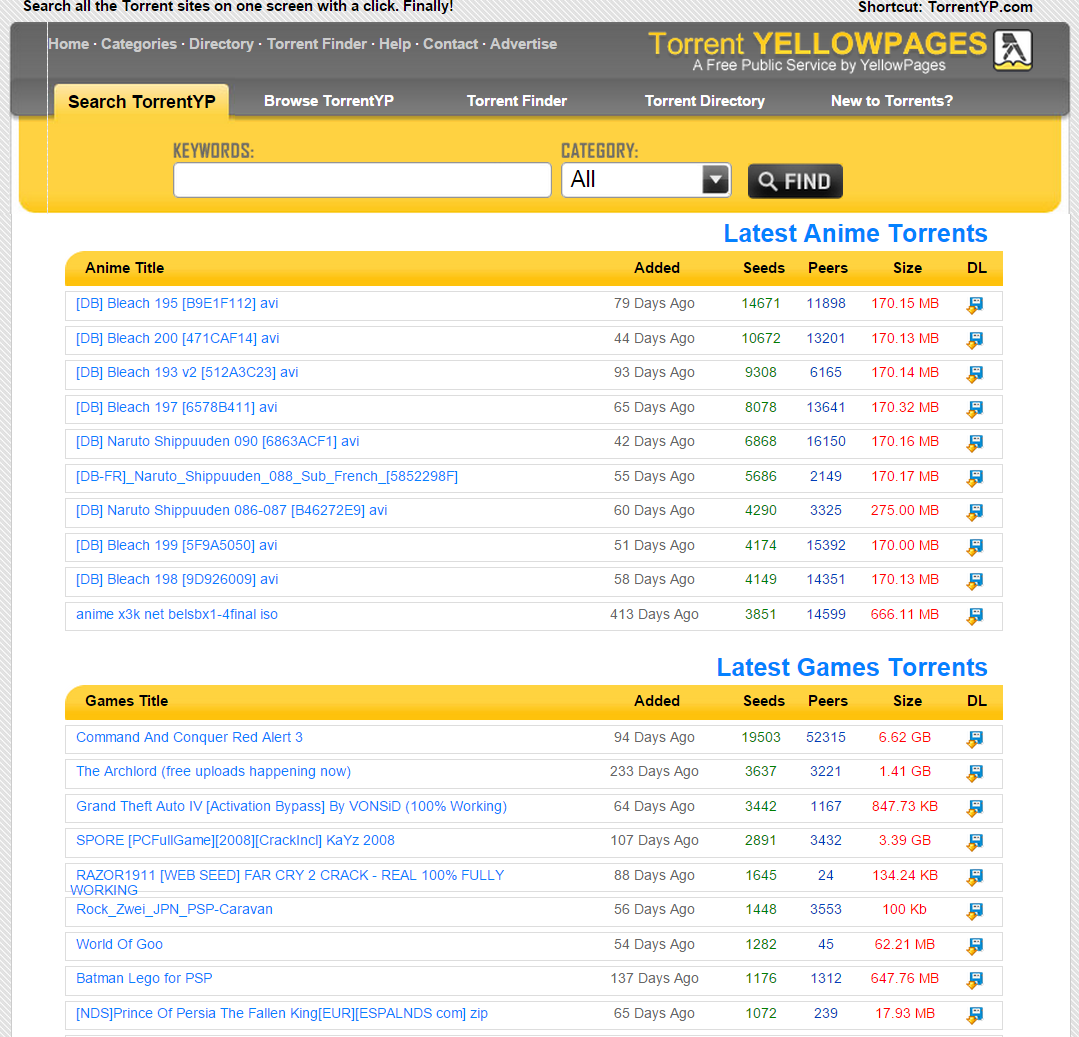Open Command And Conquer Red Alert 3 link
1079x1037 pixels.
[189, 738]
